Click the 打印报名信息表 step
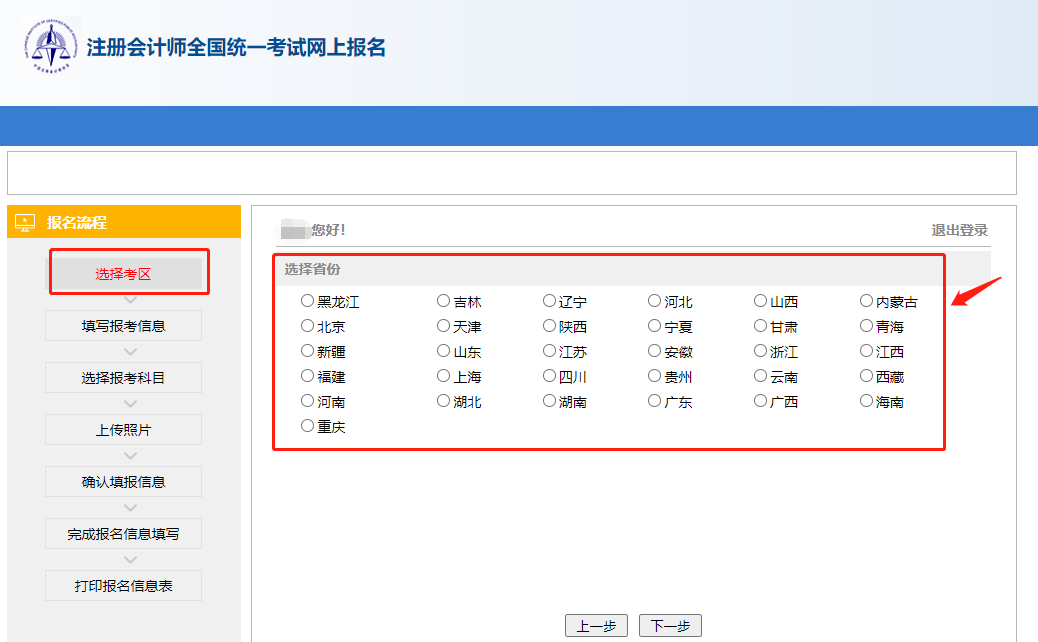This screenshot has height=642, width=1038. click(x=123, y=585)
